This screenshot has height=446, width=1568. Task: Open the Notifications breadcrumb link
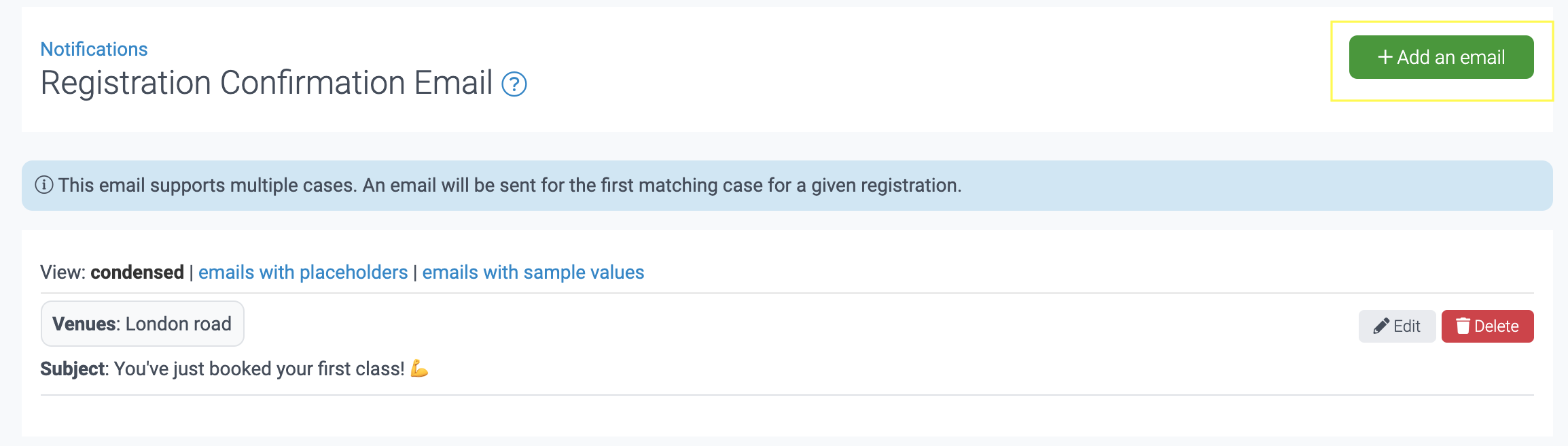tap(94, 49)
